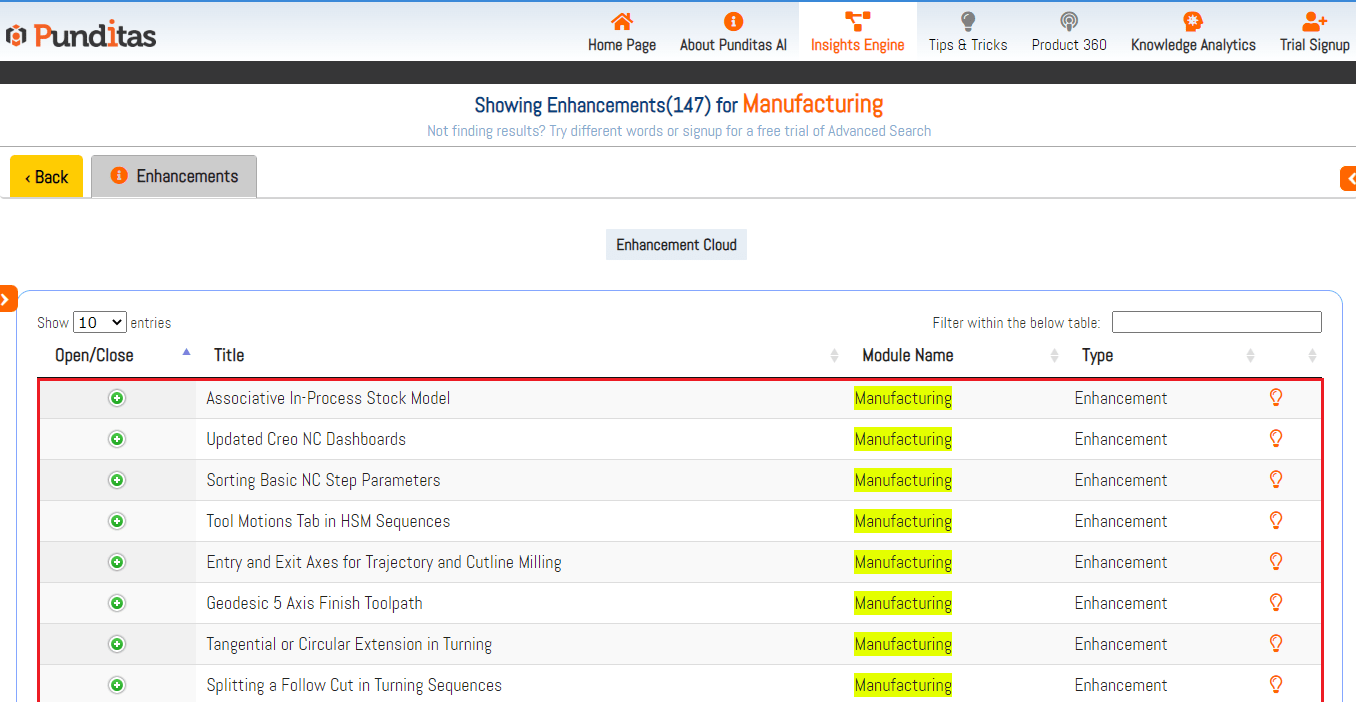Open the Home Page nav item
The width and height of the screenshot is (1356, 702).
[621, 33]
